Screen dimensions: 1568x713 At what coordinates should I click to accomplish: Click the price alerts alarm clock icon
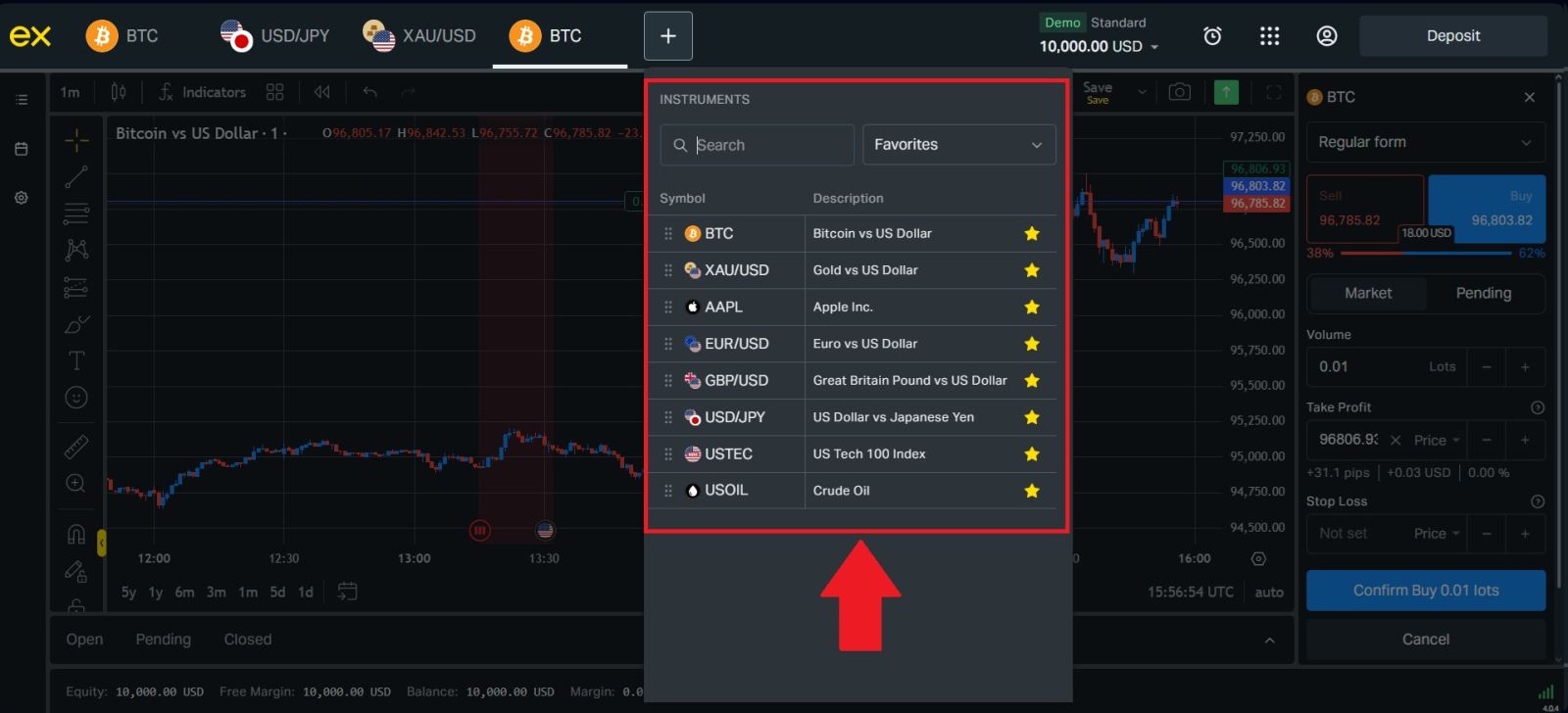tap(1212, 36)
